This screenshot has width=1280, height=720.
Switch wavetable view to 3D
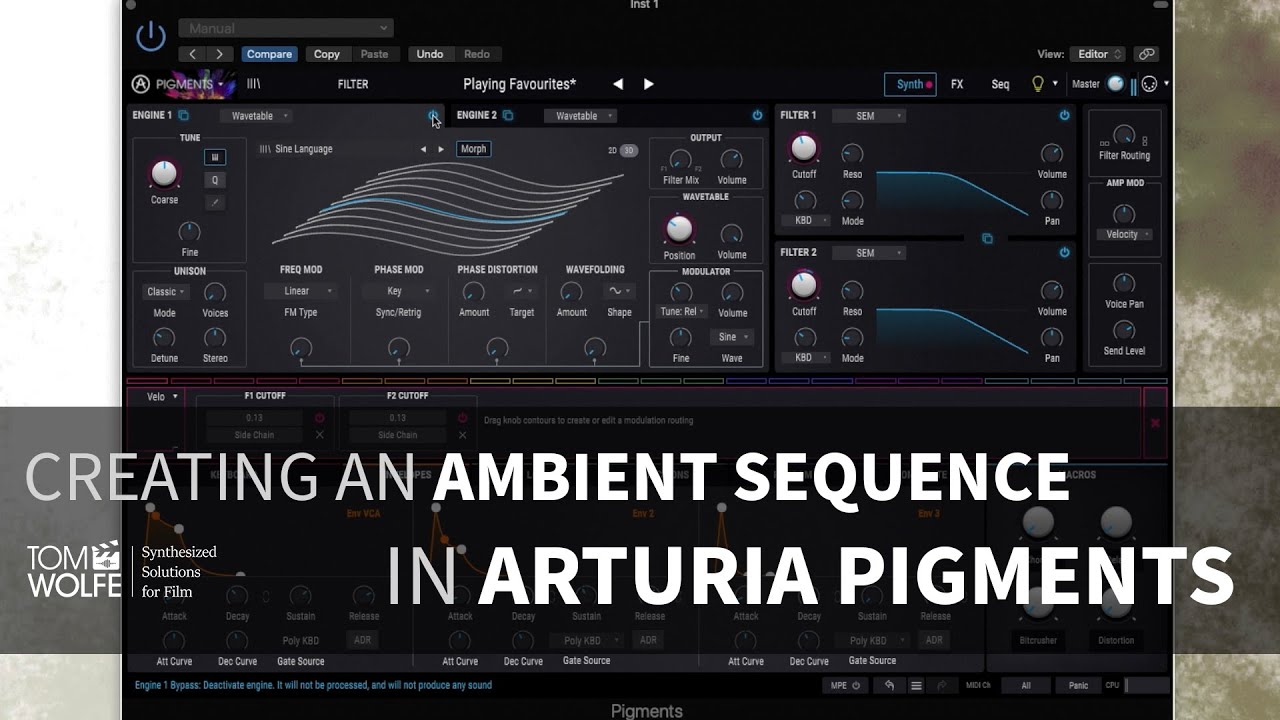(629, 150)
